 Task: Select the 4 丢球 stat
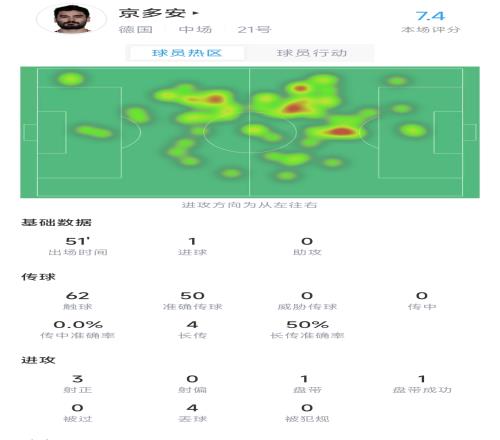pyautogui.click(x=192, y=413)
